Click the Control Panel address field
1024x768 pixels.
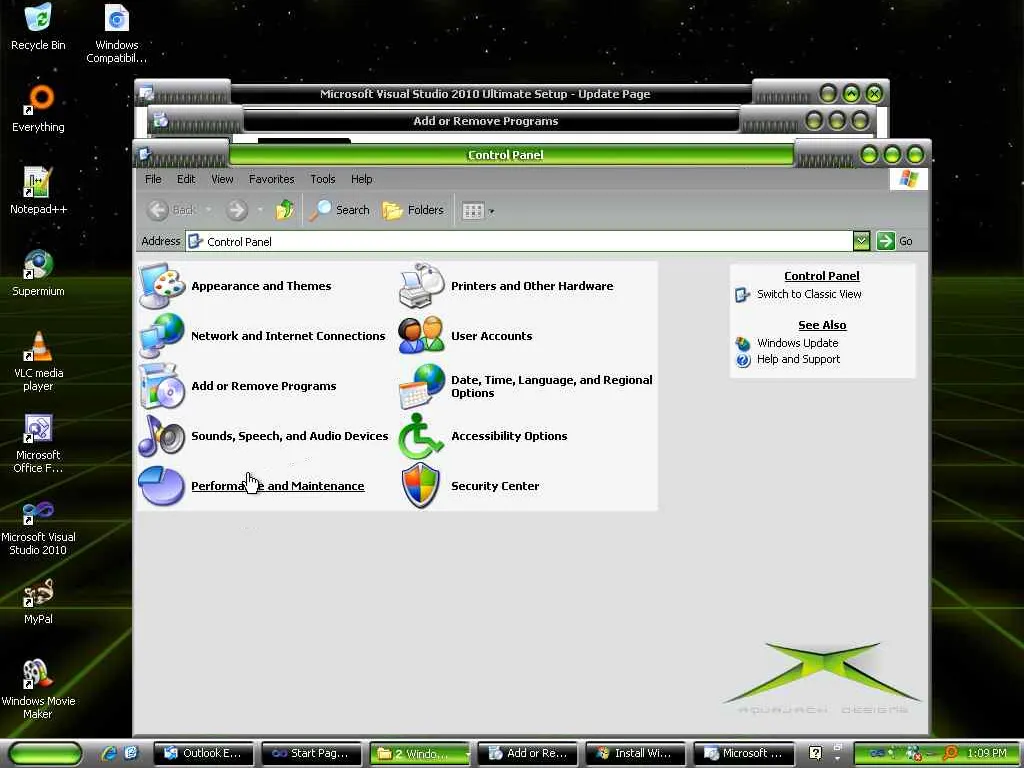click(x=519, y=242)
